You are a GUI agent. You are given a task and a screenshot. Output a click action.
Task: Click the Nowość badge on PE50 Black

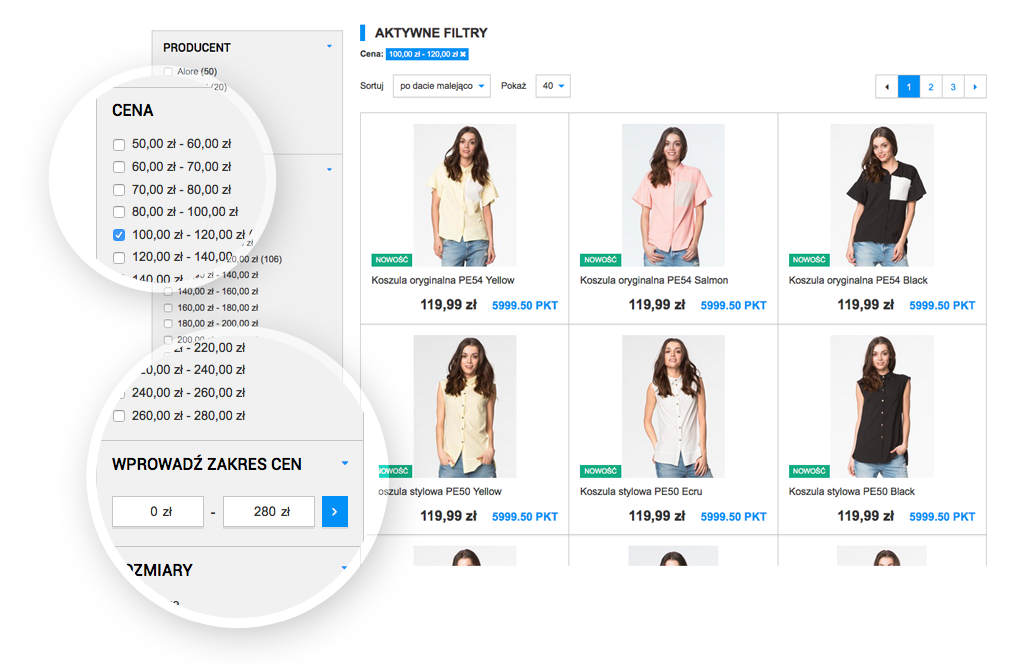(x=809, y=471)
